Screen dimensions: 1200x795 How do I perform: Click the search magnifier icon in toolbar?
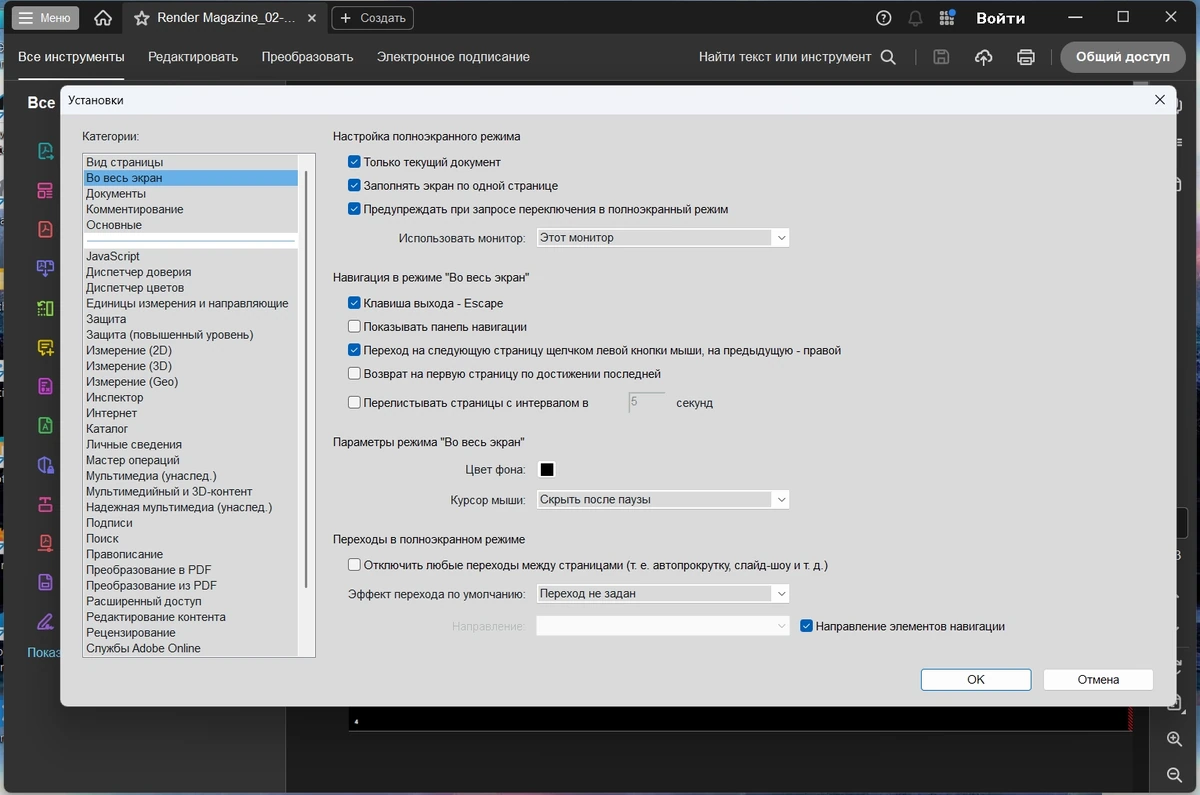point(888,57)
